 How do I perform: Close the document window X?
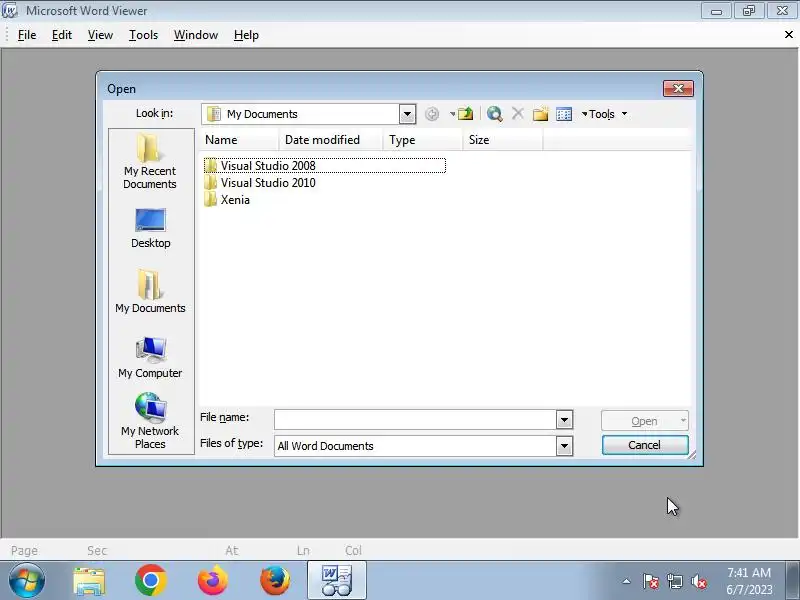click(789, 35)
